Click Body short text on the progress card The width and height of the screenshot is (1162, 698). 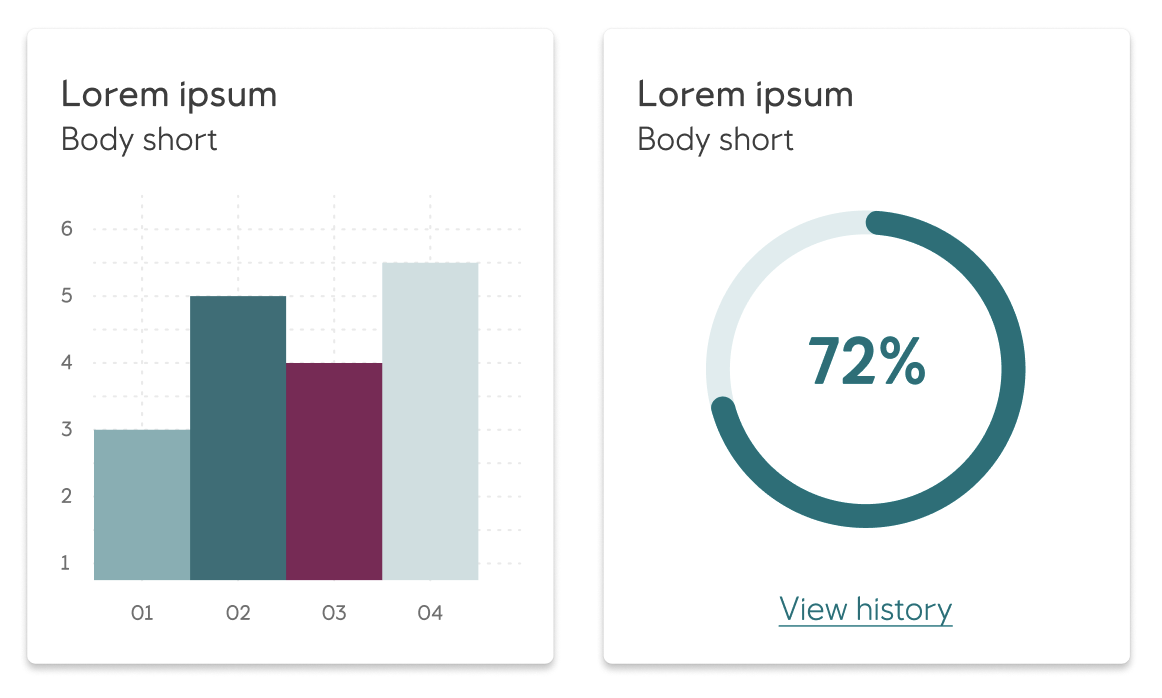[715, 139]
